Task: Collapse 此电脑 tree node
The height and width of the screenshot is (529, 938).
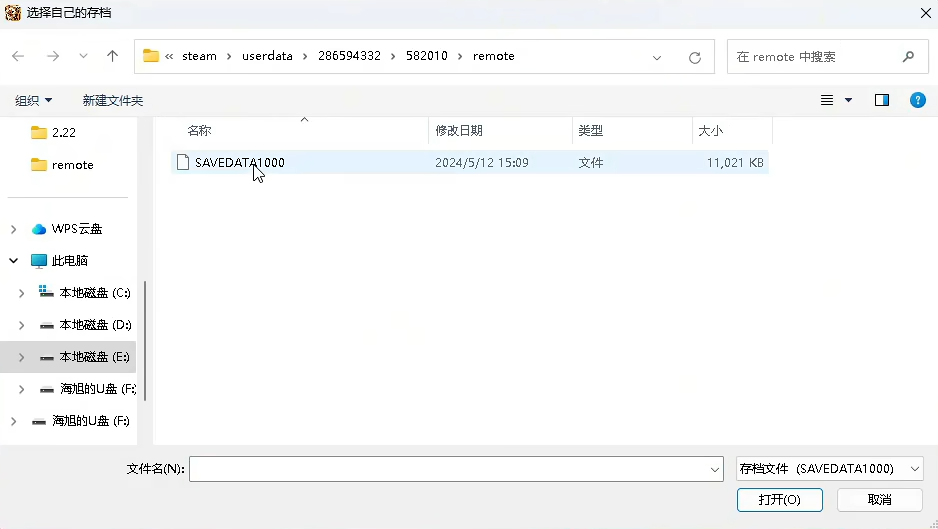Action: point(14,261)
